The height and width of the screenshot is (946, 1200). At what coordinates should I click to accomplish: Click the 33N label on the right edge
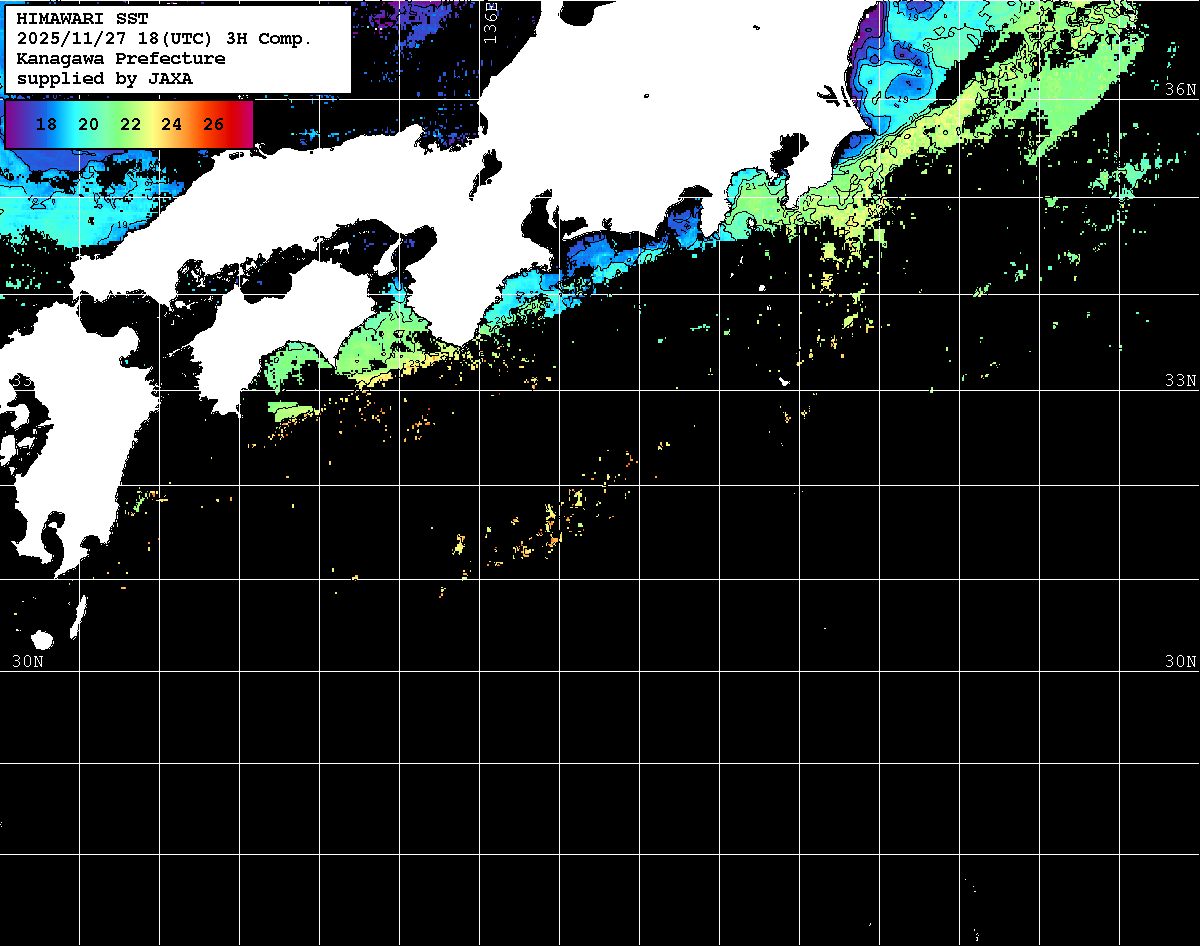[x=1181, y=381]
